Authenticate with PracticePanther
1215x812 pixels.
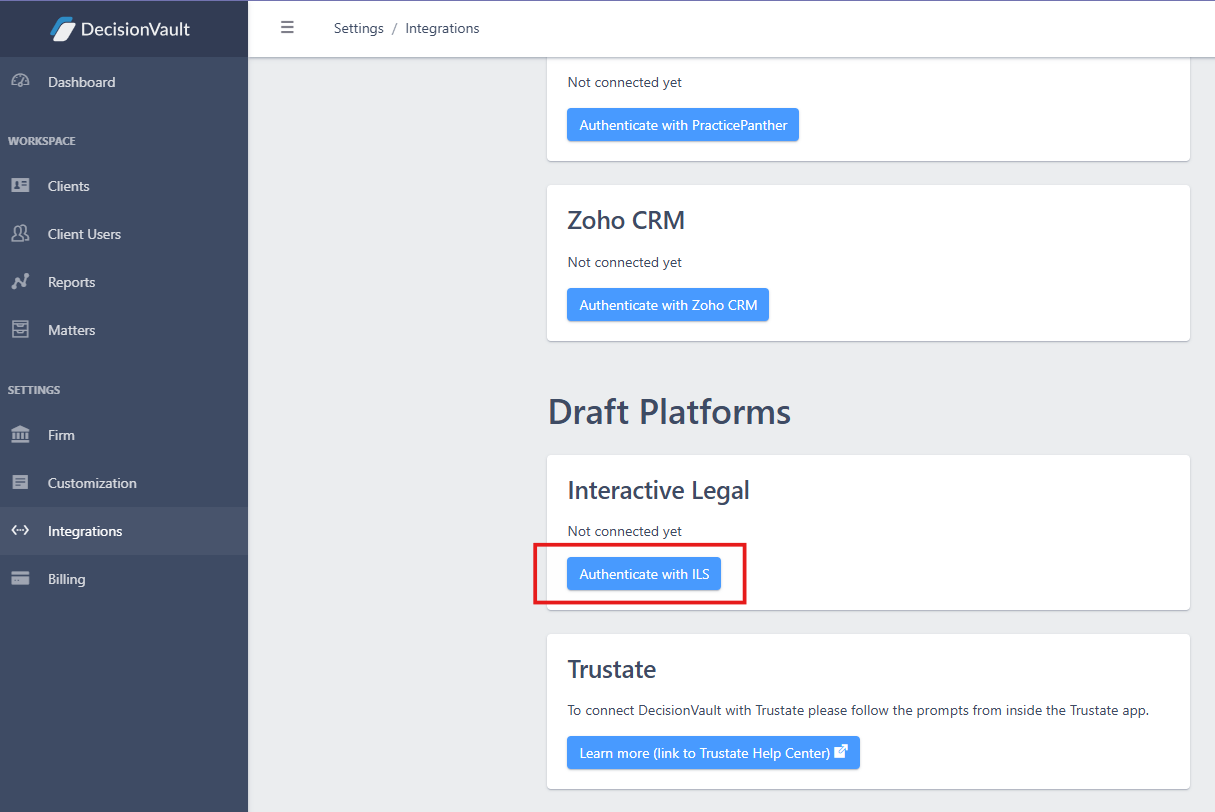coord(683,125)
